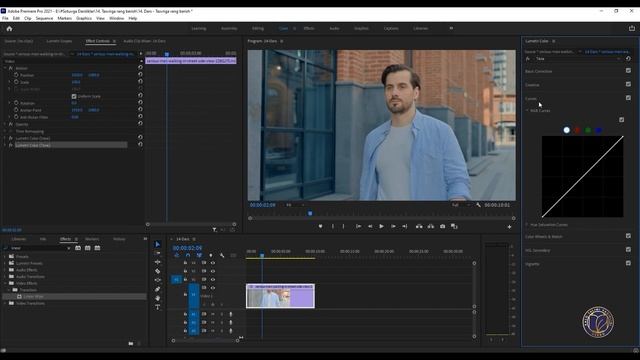Select the blue curve channel
The height and width of the screenshot is (360, 640).
click(x=598, y=130)
